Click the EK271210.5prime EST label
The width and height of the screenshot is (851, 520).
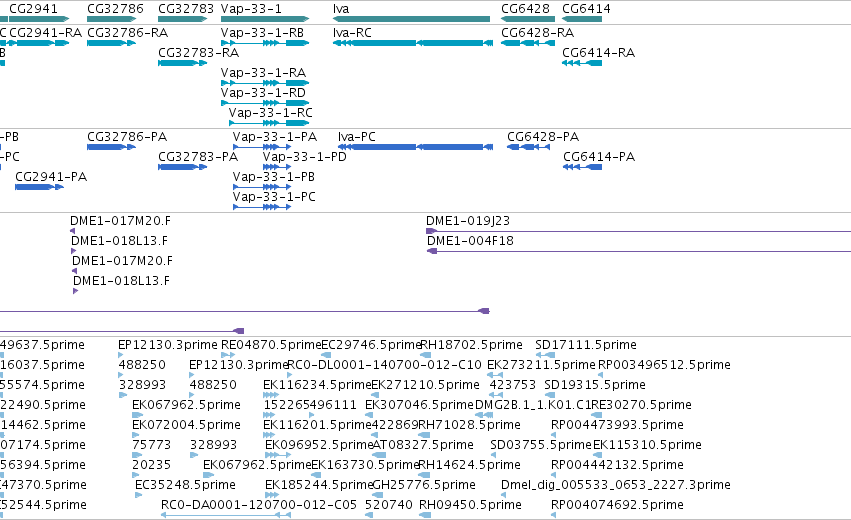tap(426, 385)
